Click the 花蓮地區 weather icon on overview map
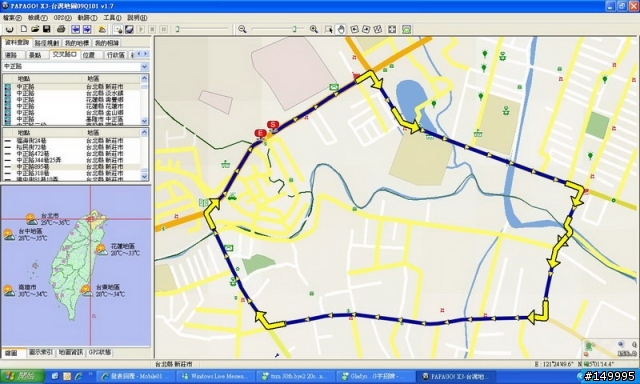 (x=102, y=249)
